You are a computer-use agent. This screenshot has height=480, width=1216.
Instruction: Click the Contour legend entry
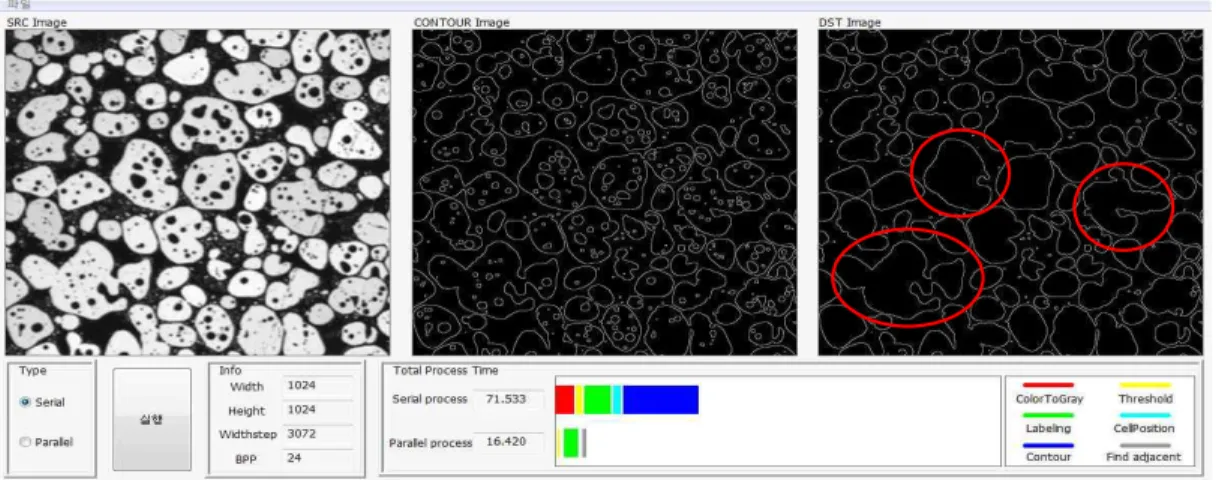pos(1048,451)
